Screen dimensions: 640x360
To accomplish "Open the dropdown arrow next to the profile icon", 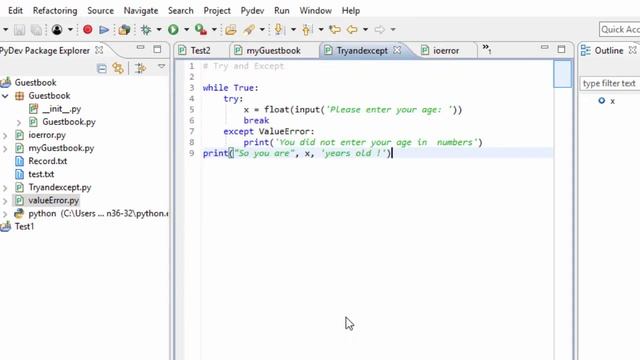I will coord(70,30).
